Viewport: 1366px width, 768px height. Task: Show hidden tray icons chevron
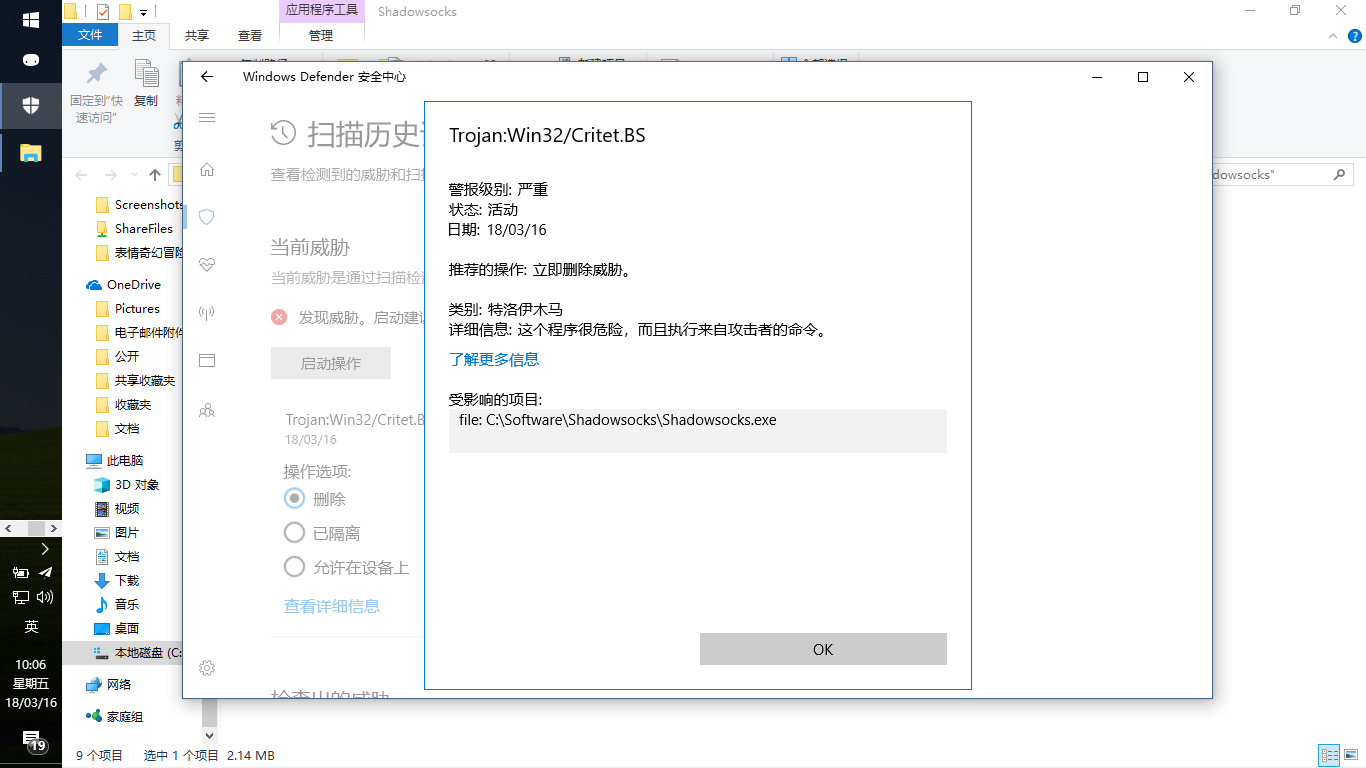[45, 549]
